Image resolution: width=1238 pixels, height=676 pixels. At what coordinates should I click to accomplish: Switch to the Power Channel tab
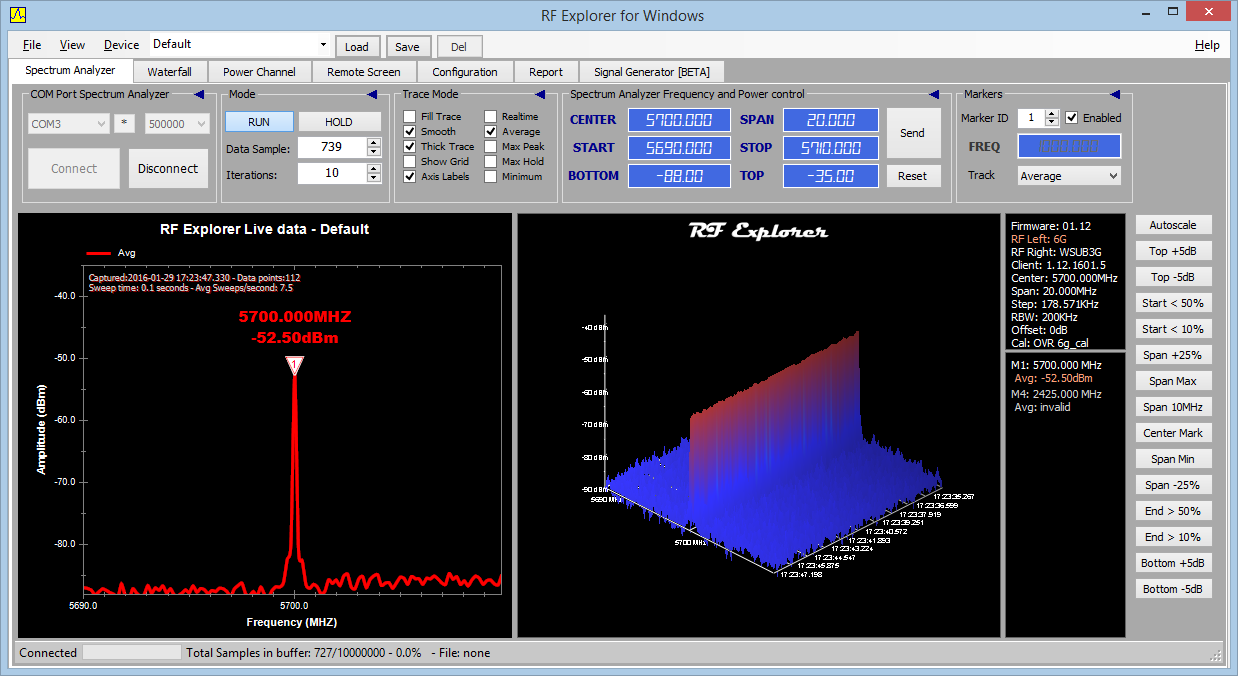[x=259, y=72]
